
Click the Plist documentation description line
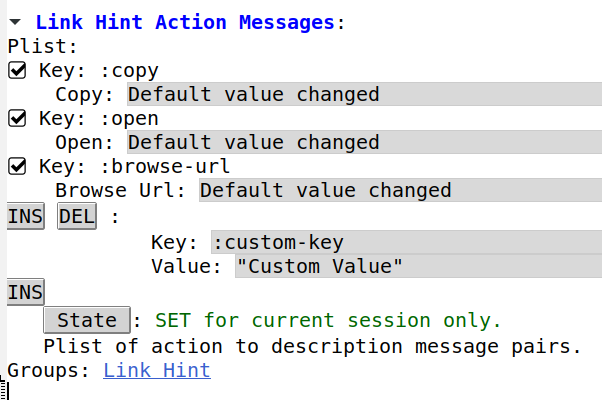pos(313,346)
